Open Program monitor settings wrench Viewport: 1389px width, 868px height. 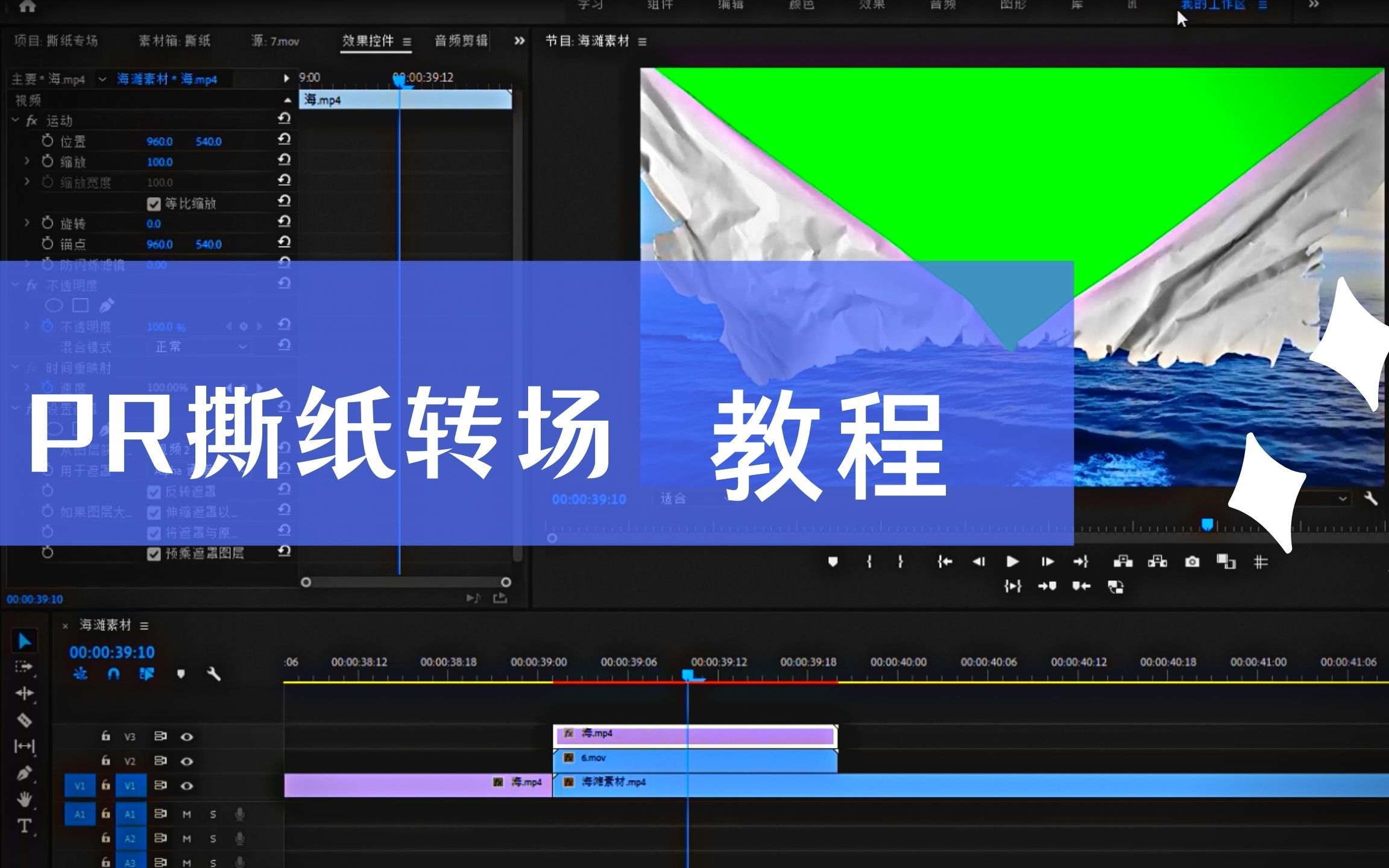tap(1371, 498)
